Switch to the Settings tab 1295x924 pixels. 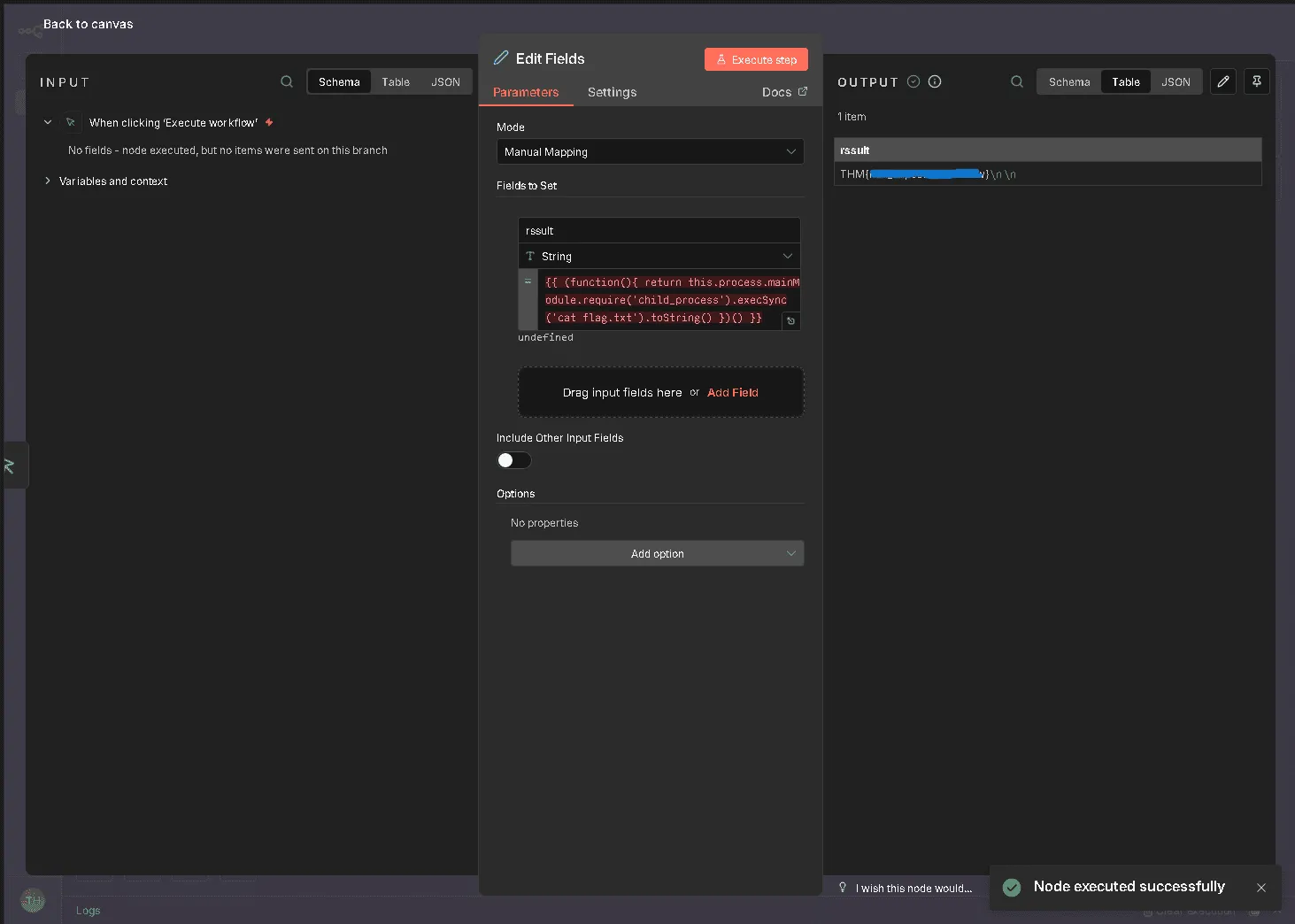(x=612, y=92)
